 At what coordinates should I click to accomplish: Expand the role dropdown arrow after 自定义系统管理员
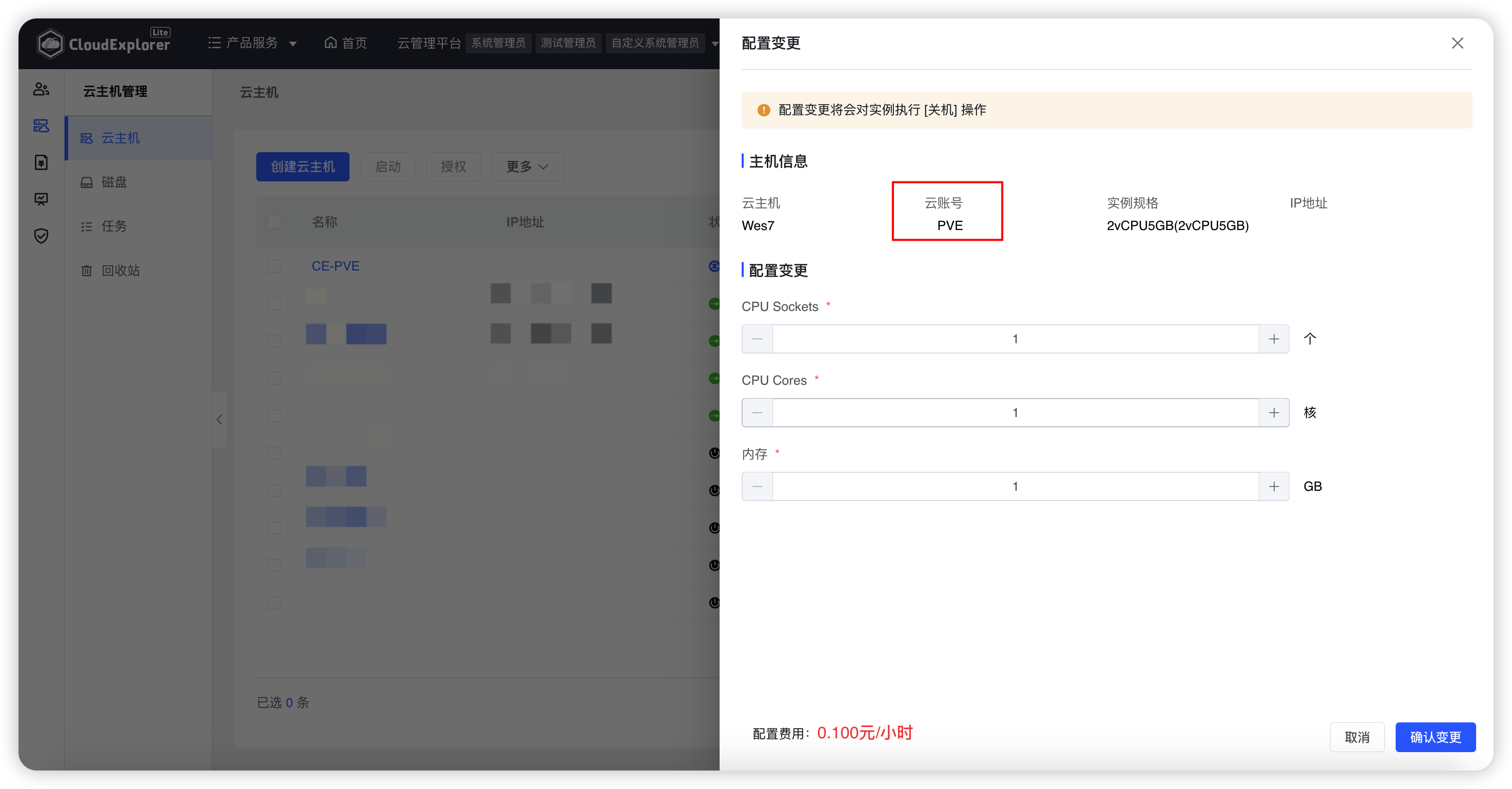[714, 44]
